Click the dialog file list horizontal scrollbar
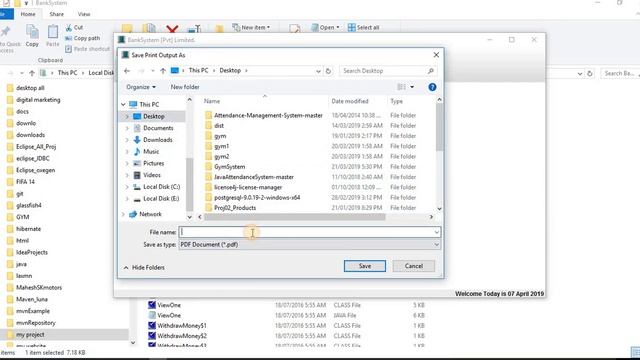Viewport: 640px width, 360px height. pyautogui.click(x=294, y=217)
